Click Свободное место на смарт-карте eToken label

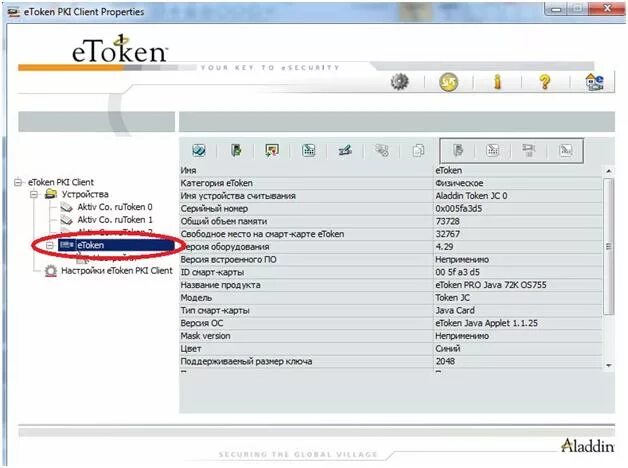pos(262,234)
